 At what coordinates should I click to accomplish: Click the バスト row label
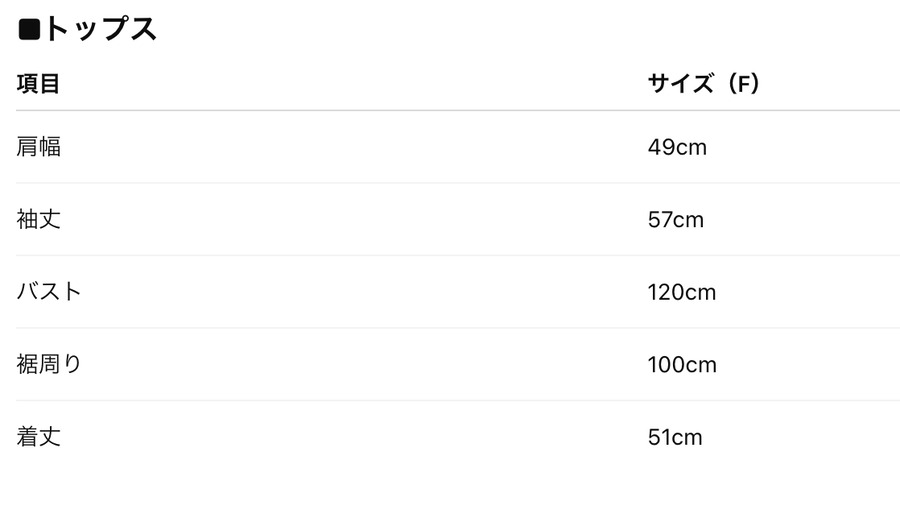coord(49,292)
